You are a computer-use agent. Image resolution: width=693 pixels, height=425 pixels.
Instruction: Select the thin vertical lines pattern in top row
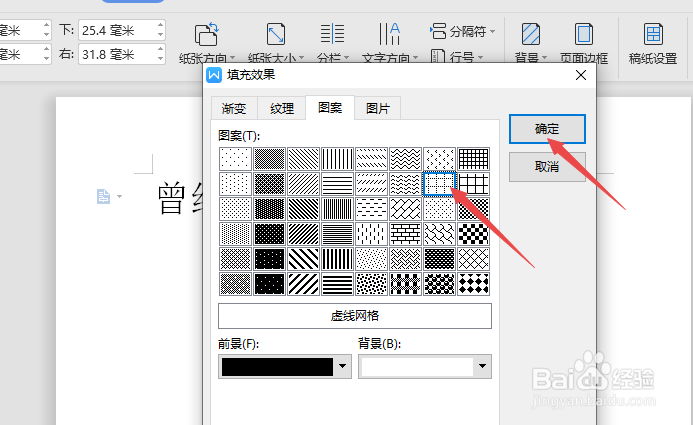[337, 159]
